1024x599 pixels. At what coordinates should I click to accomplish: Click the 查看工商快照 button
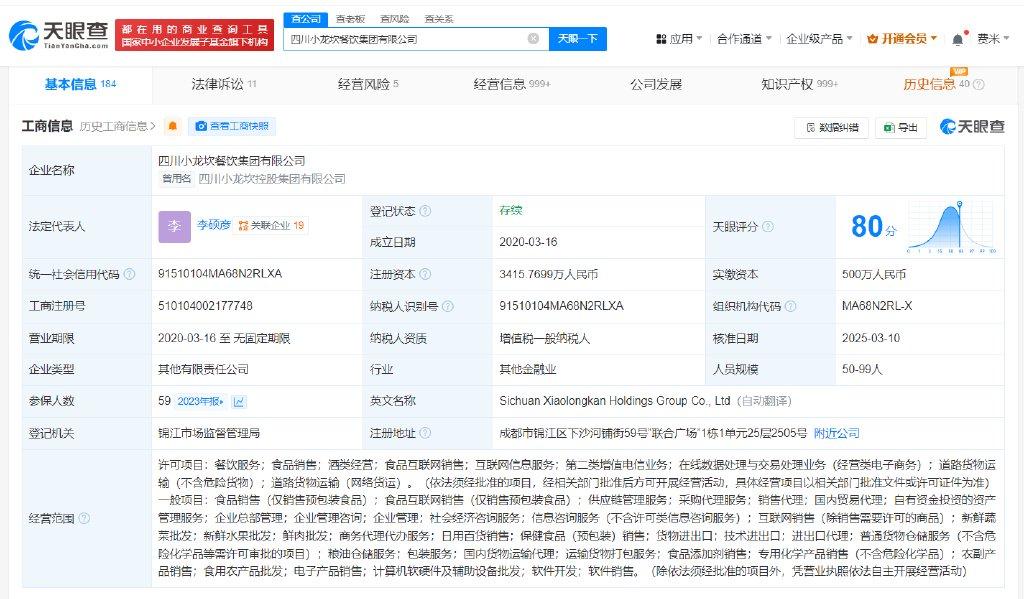[x=232, y=126]
